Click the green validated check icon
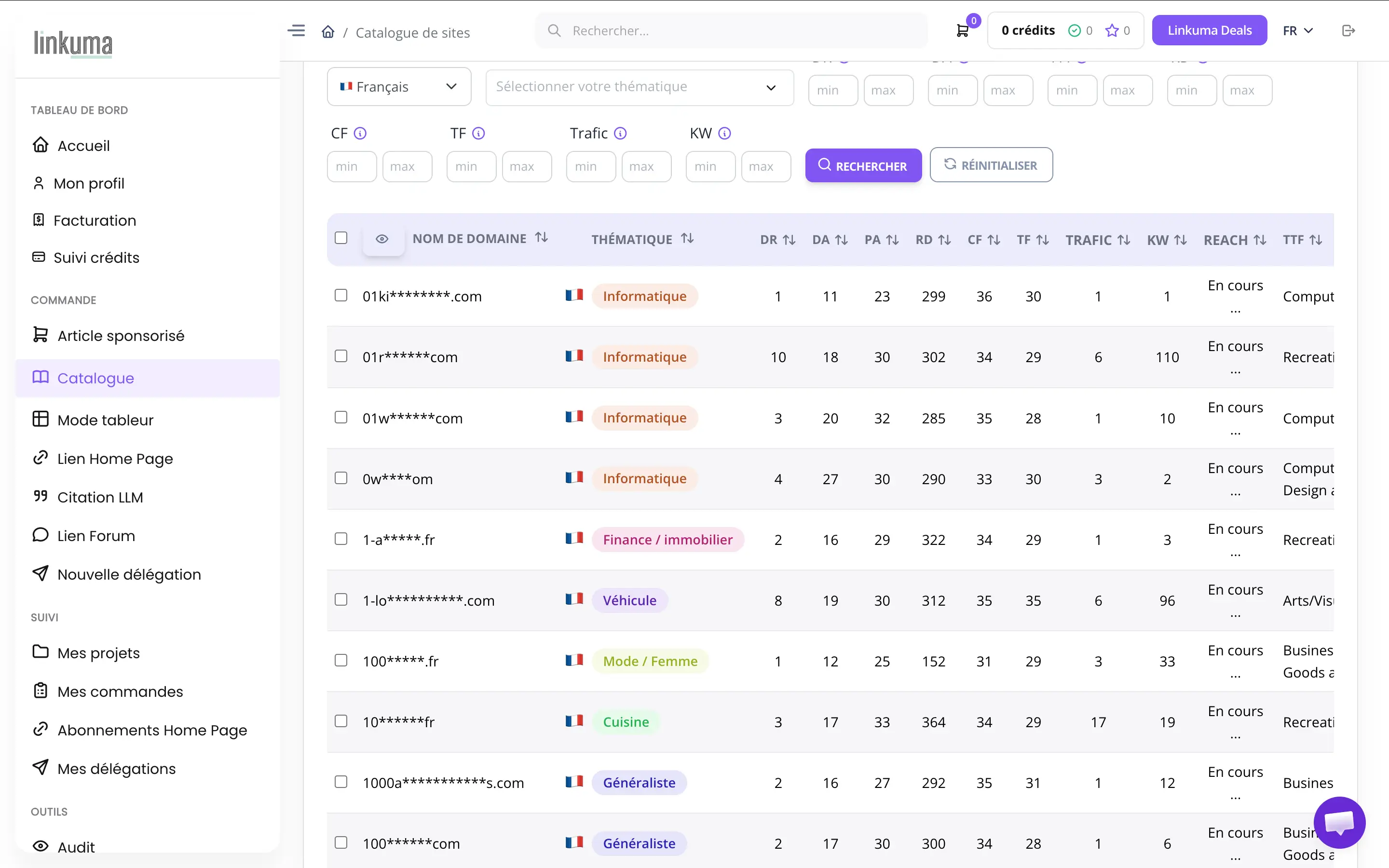Image resolution: width=1389 pixels, height=868 pixels. tap(1075, 30)
